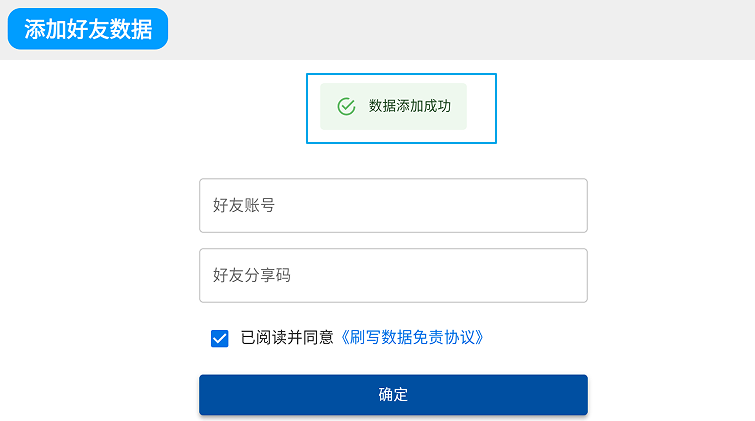
Task: Click the circled tick in the success toast
Action: point(346,106)
